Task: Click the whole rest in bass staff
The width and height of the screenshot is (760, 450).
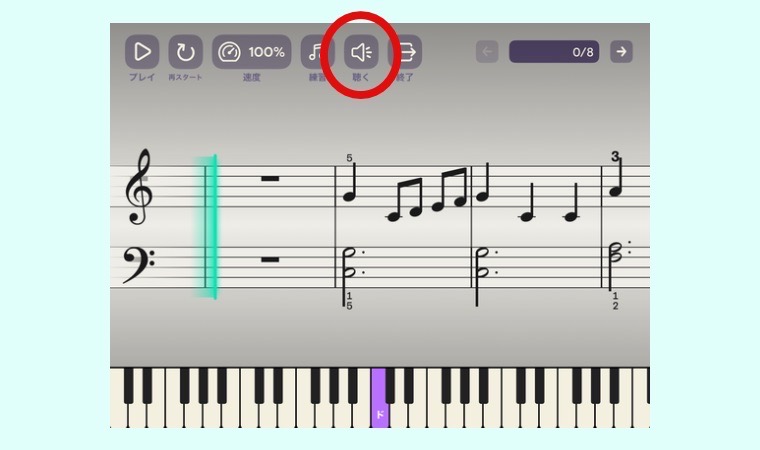Action: coord(270,259)
